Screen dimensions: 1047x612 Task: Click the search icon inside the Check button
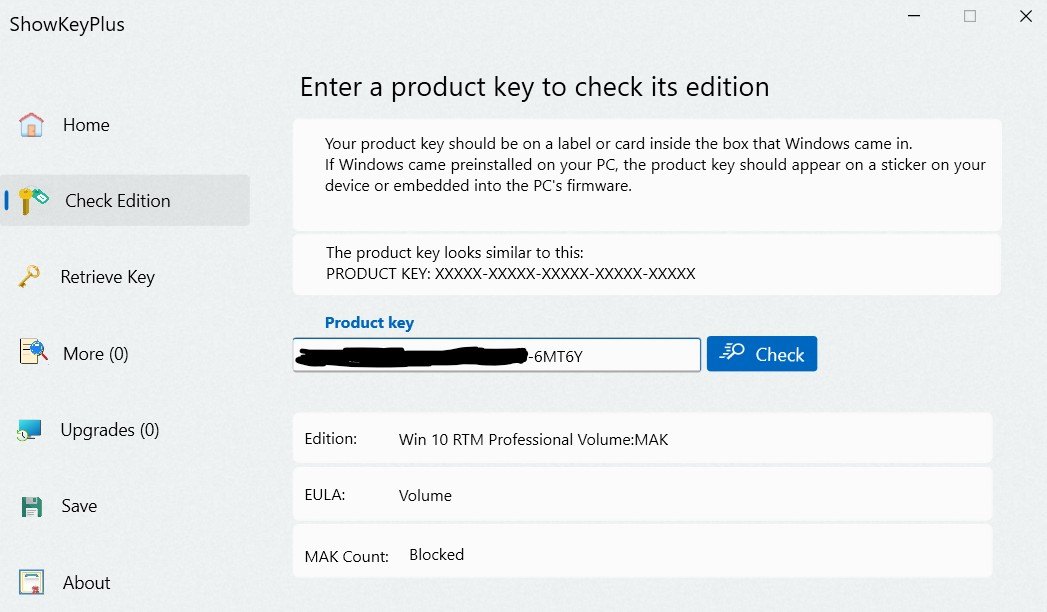732,352
